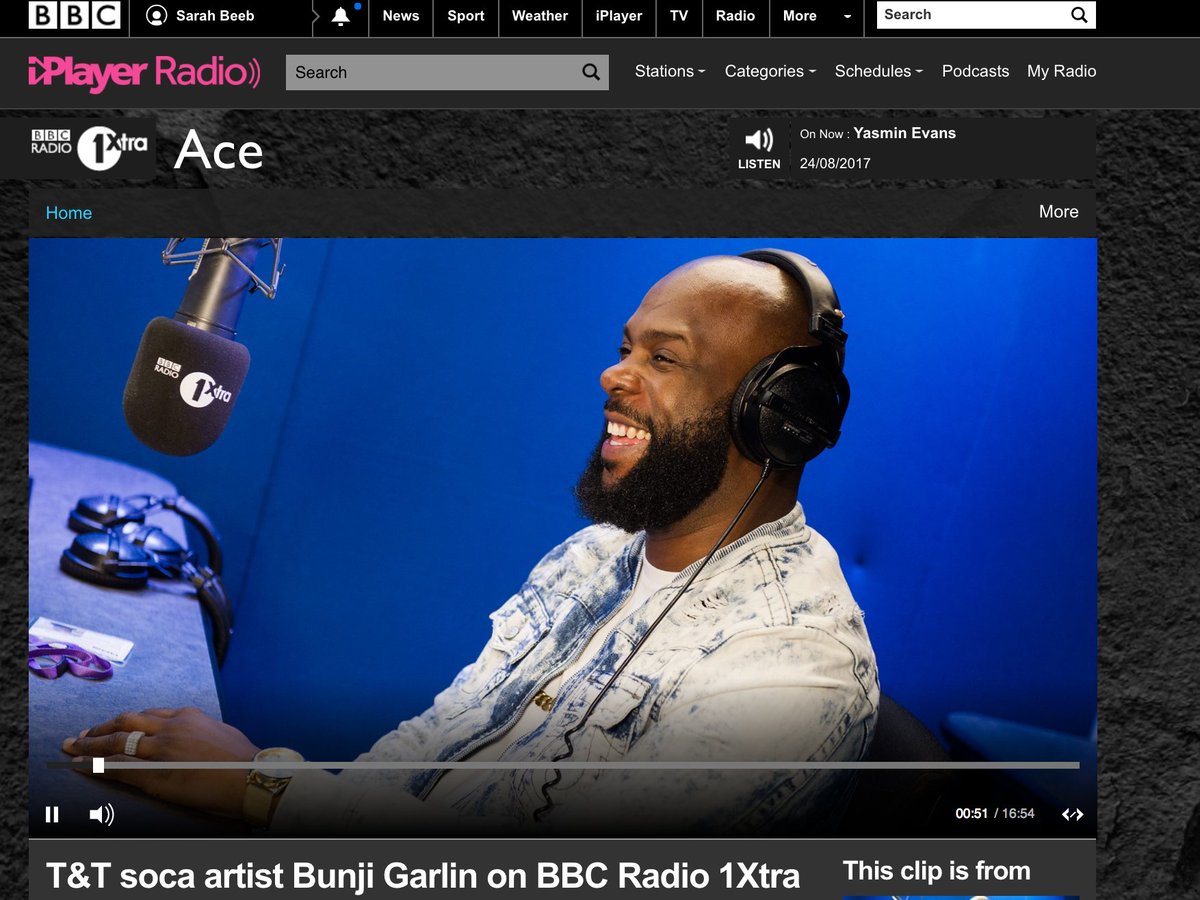Open TV in the top navigation
This screenshot has width=1200, height=900.
coord(679,16)
